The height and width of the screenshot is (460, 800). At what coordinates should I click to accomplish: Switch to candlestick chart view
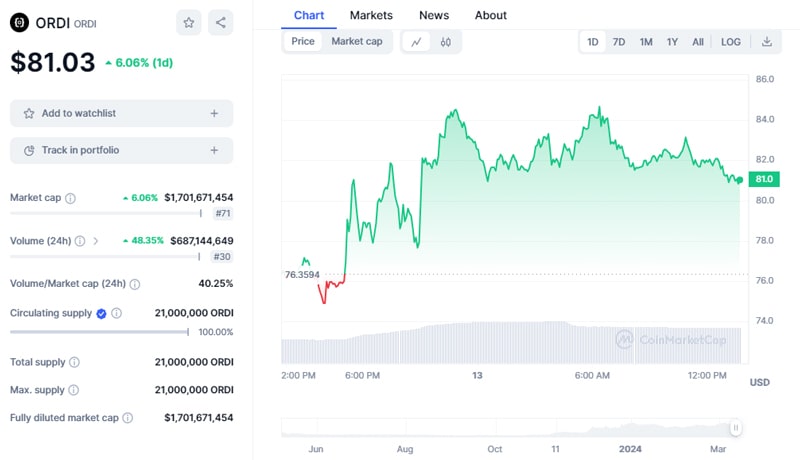(x=445, y=42)
